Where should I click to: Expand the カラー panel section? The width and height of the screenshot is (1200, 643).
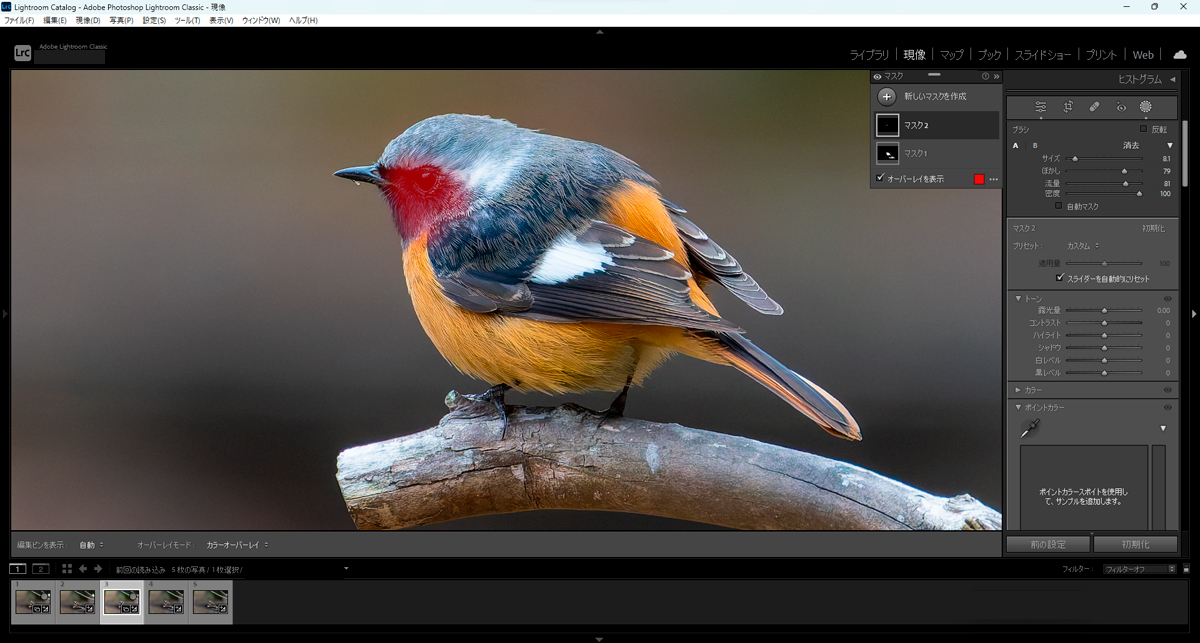1018,389
